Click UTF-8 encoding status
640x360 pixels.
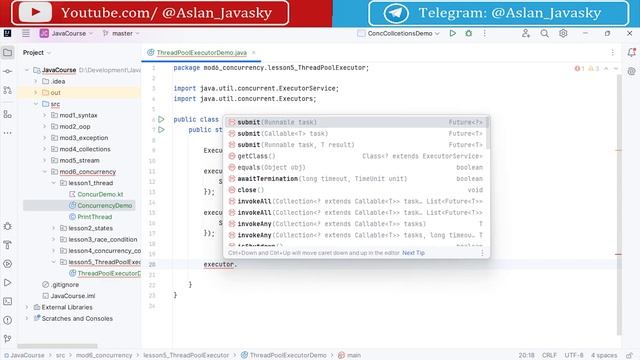(574, 356)
